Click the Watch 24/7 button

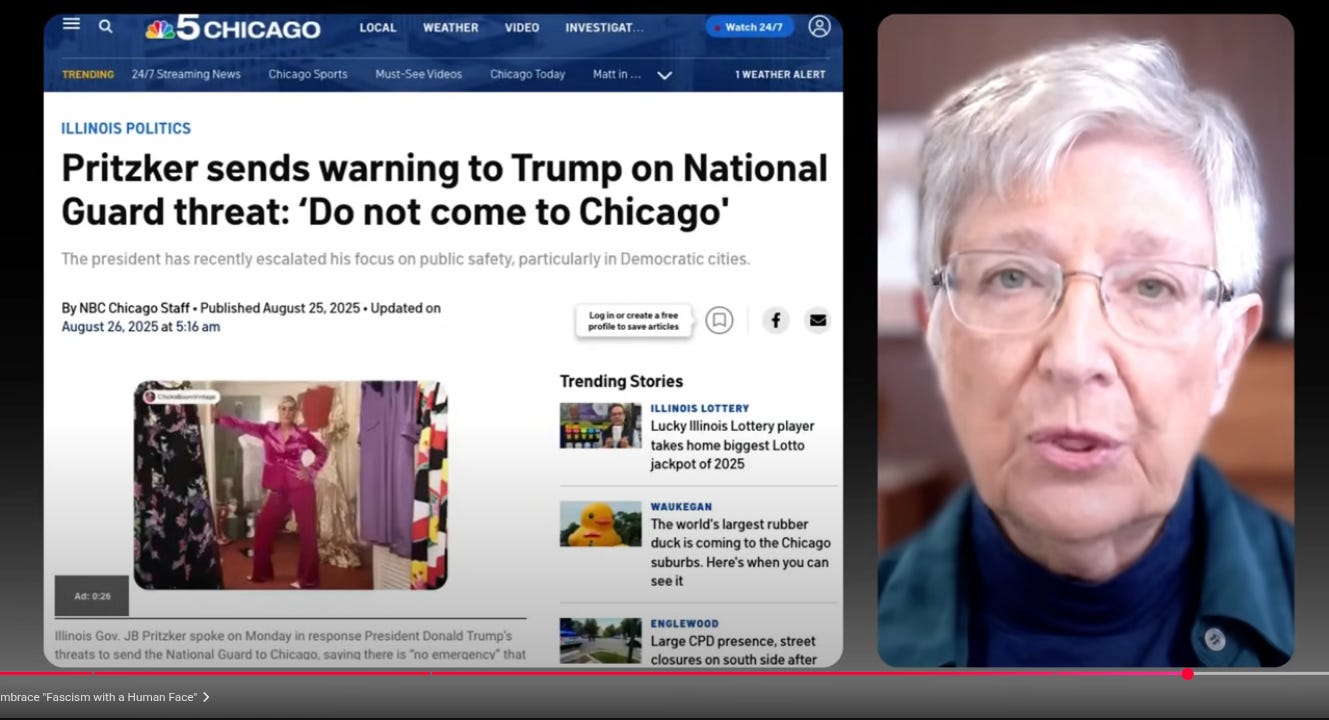point(750,27)
